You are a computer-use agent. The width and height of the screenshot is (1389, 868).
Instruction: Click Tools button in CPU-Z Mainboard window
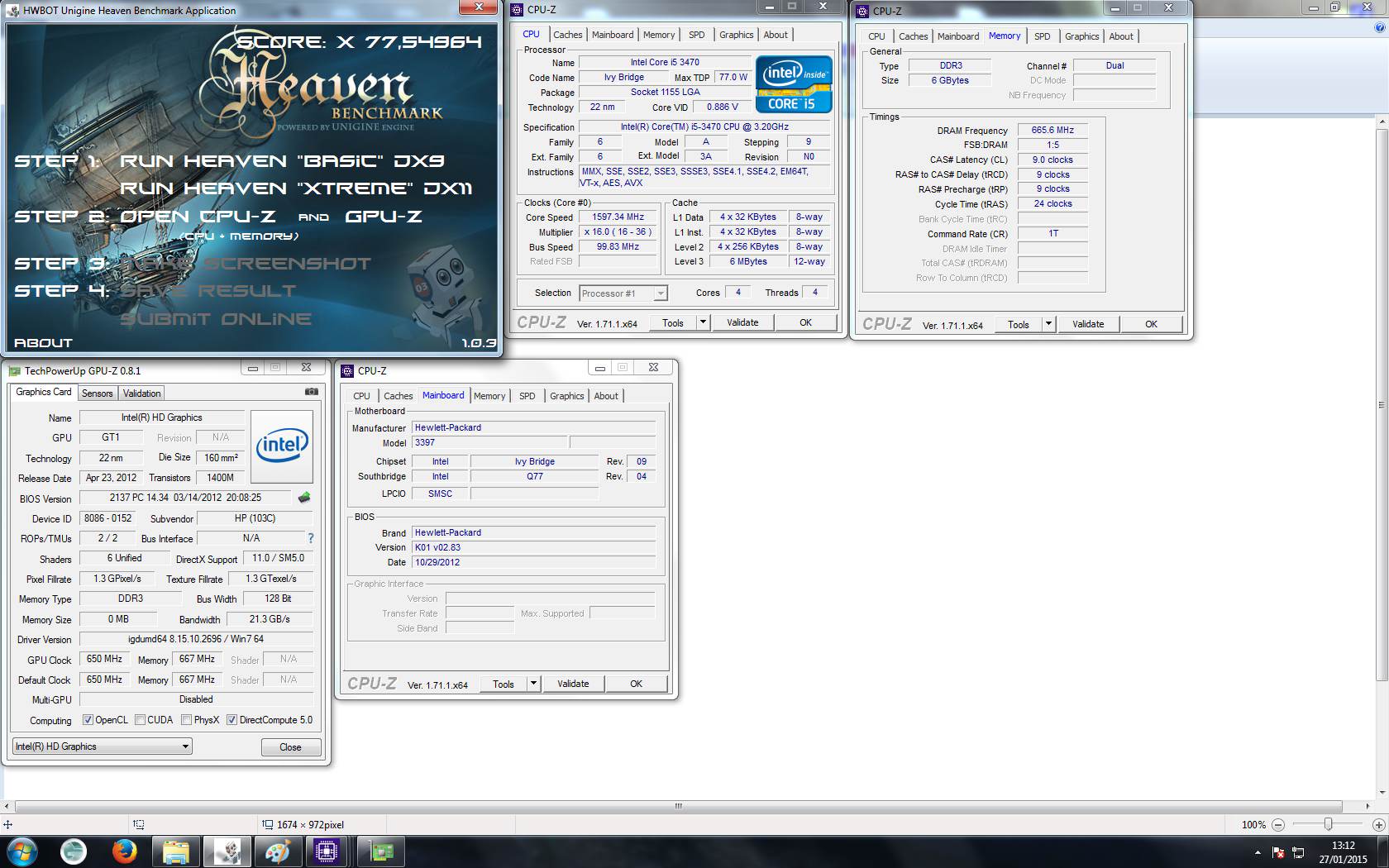(504, 684)
